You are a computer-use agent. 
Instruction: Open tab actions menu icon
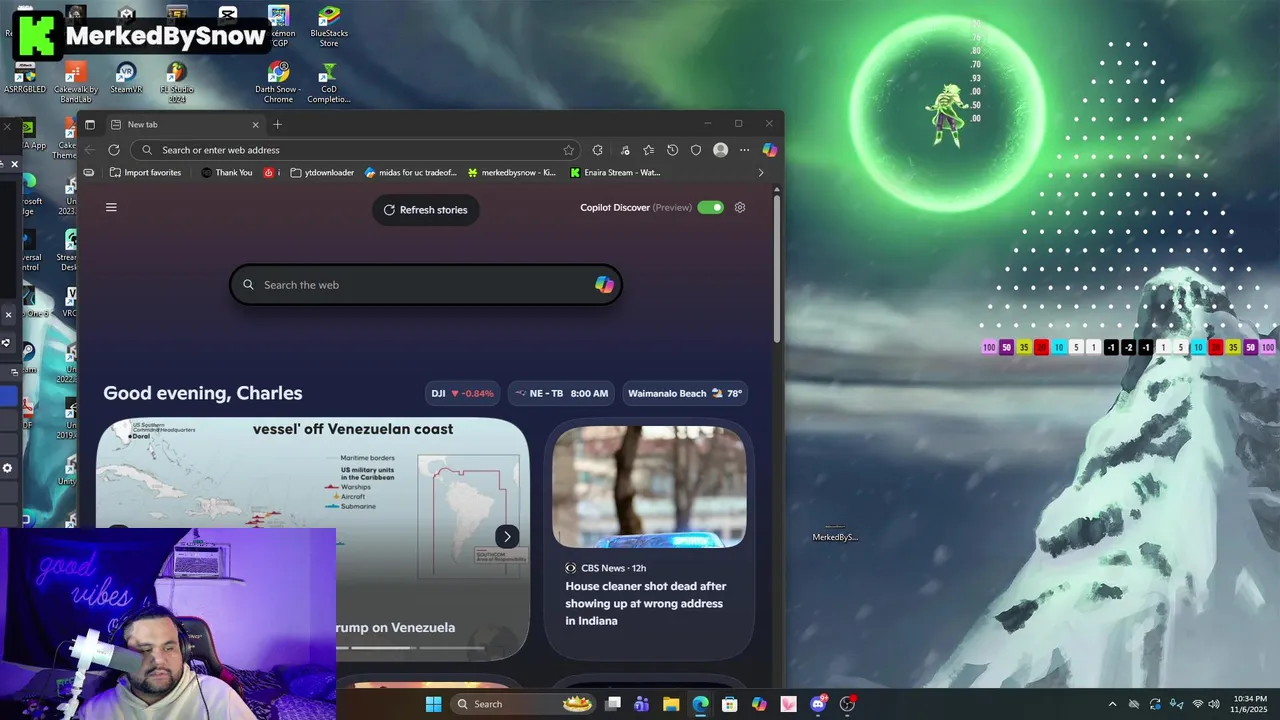click(x=90, y=124)
